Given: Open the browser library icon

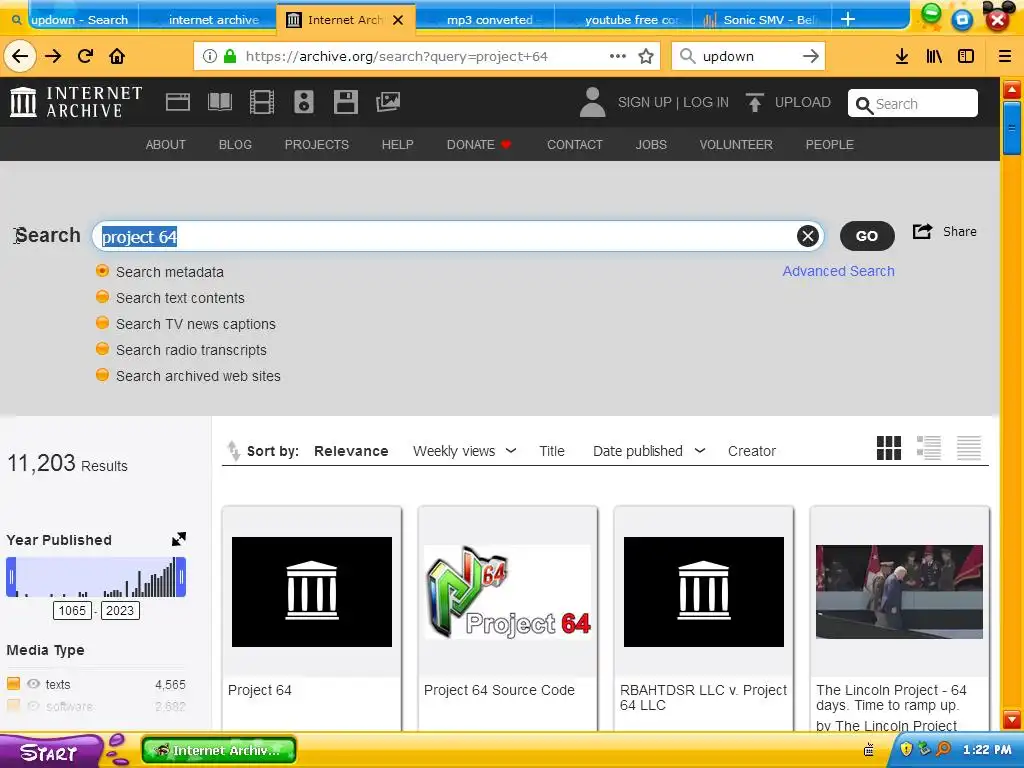Looking at the screenshot, I should tap(935, 56).
